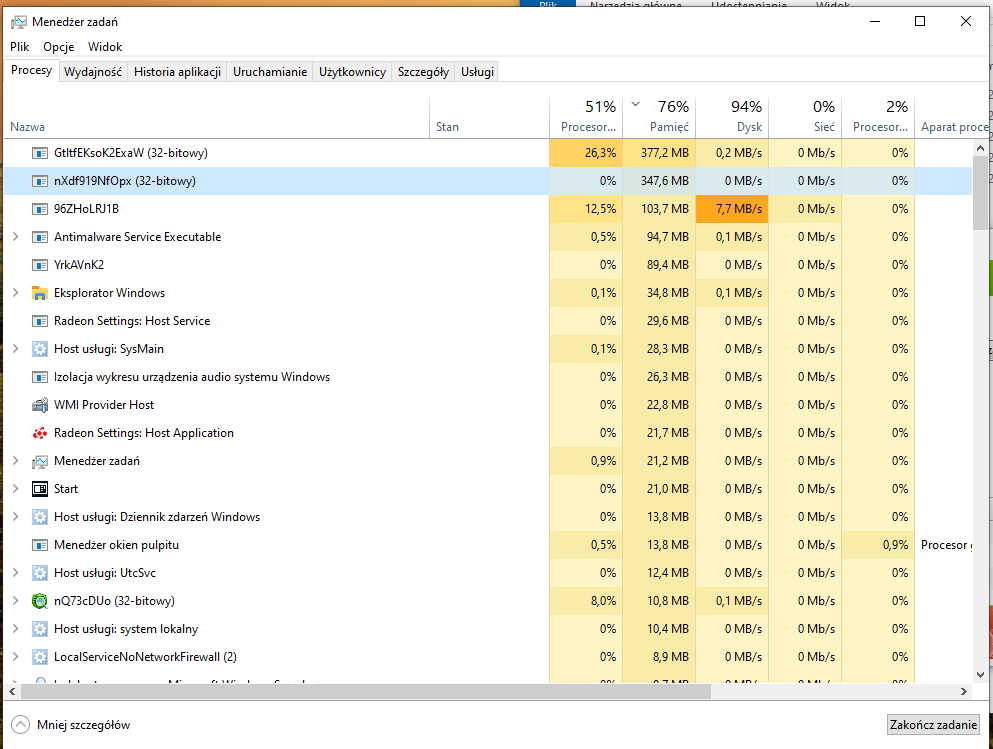The image size is (993, 749).
Task: Click the 0,9% GPU usage cell
Action: click(878, 545)
